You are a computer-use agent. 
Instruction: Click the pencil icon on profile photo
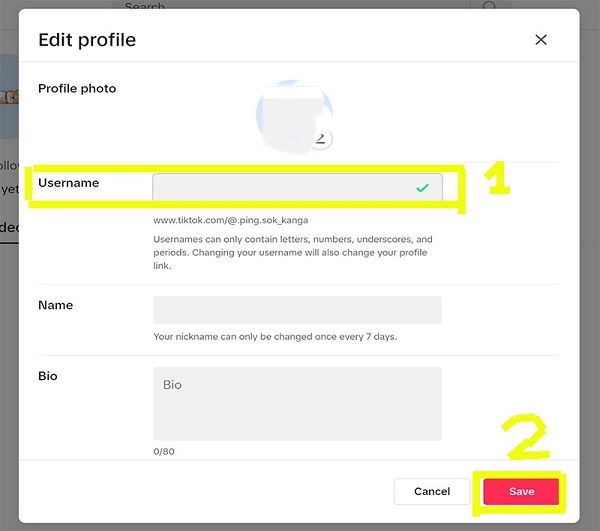pyautogui.click(x=320, y=138)
